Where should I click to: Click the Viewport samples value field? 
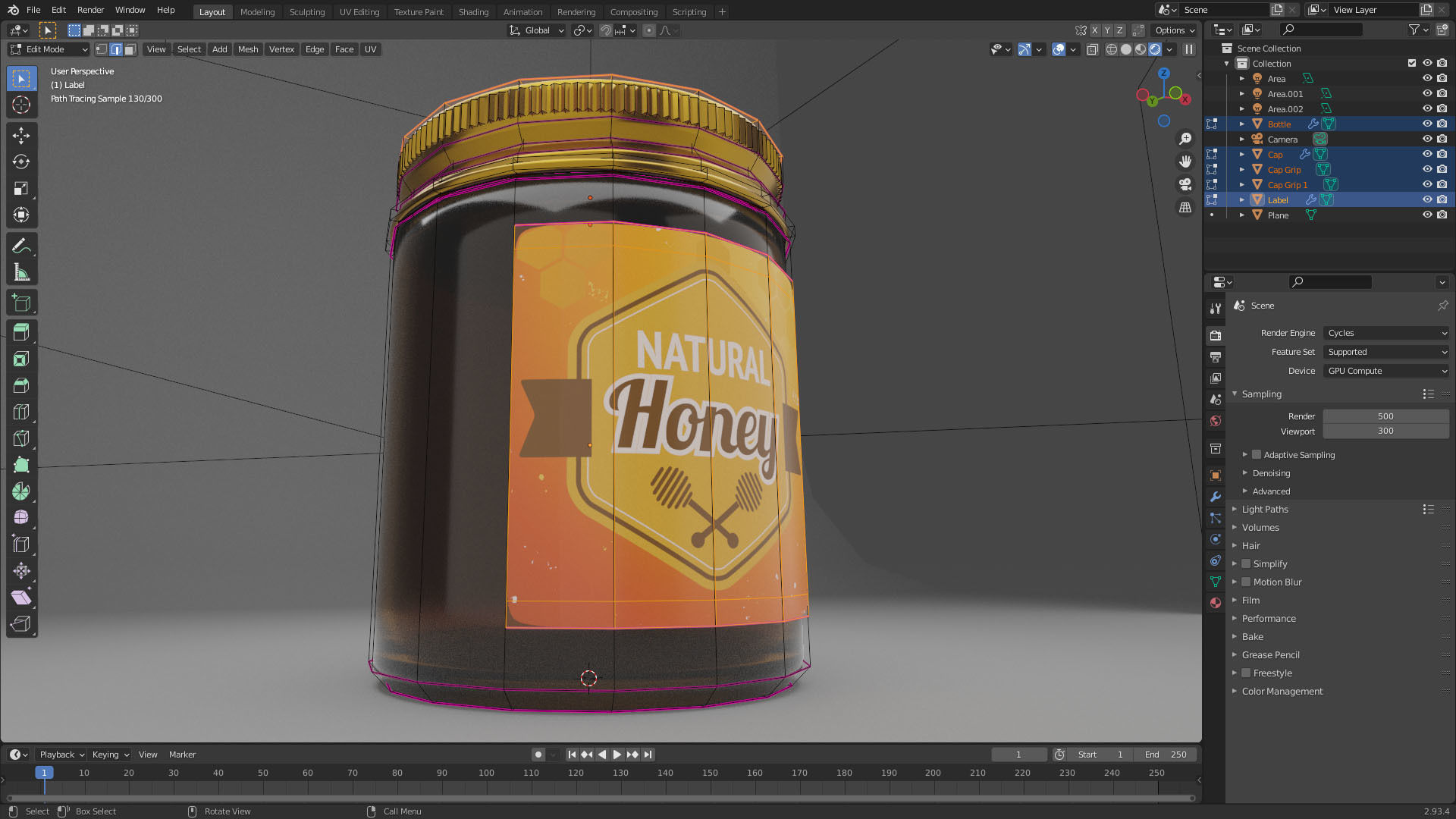coord(1385,431)
